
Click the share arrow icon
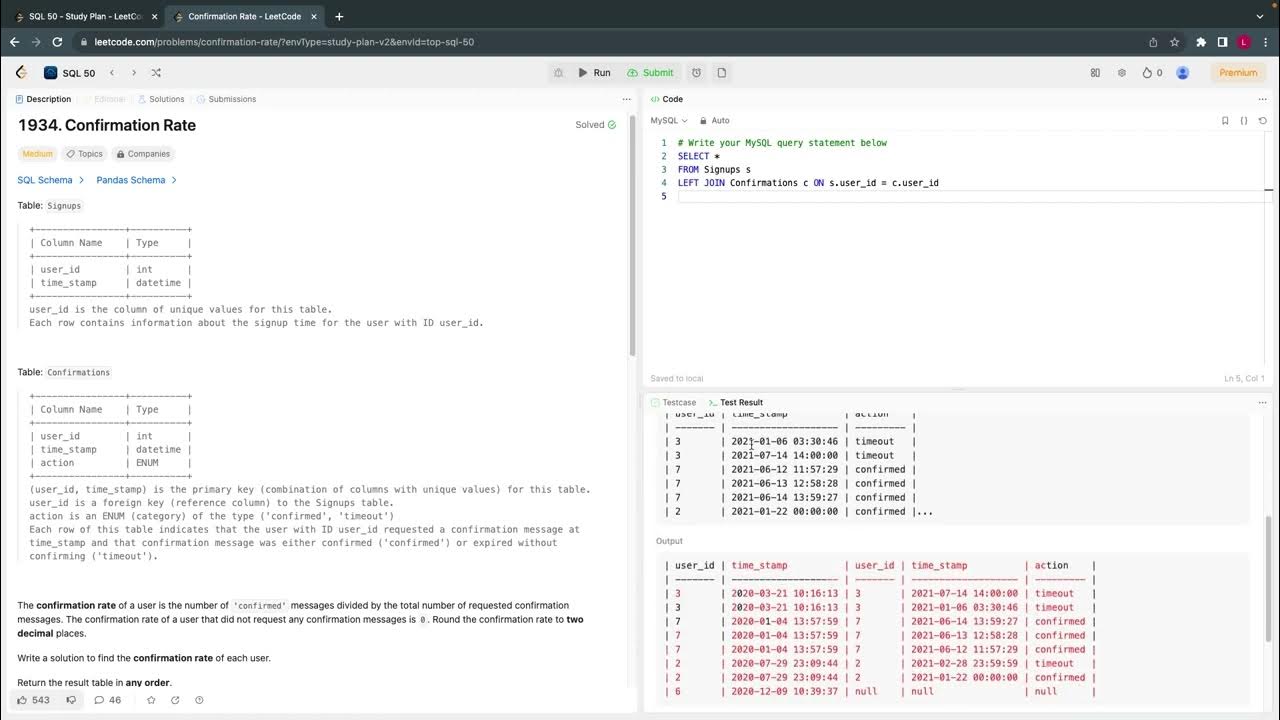point(175,700)
